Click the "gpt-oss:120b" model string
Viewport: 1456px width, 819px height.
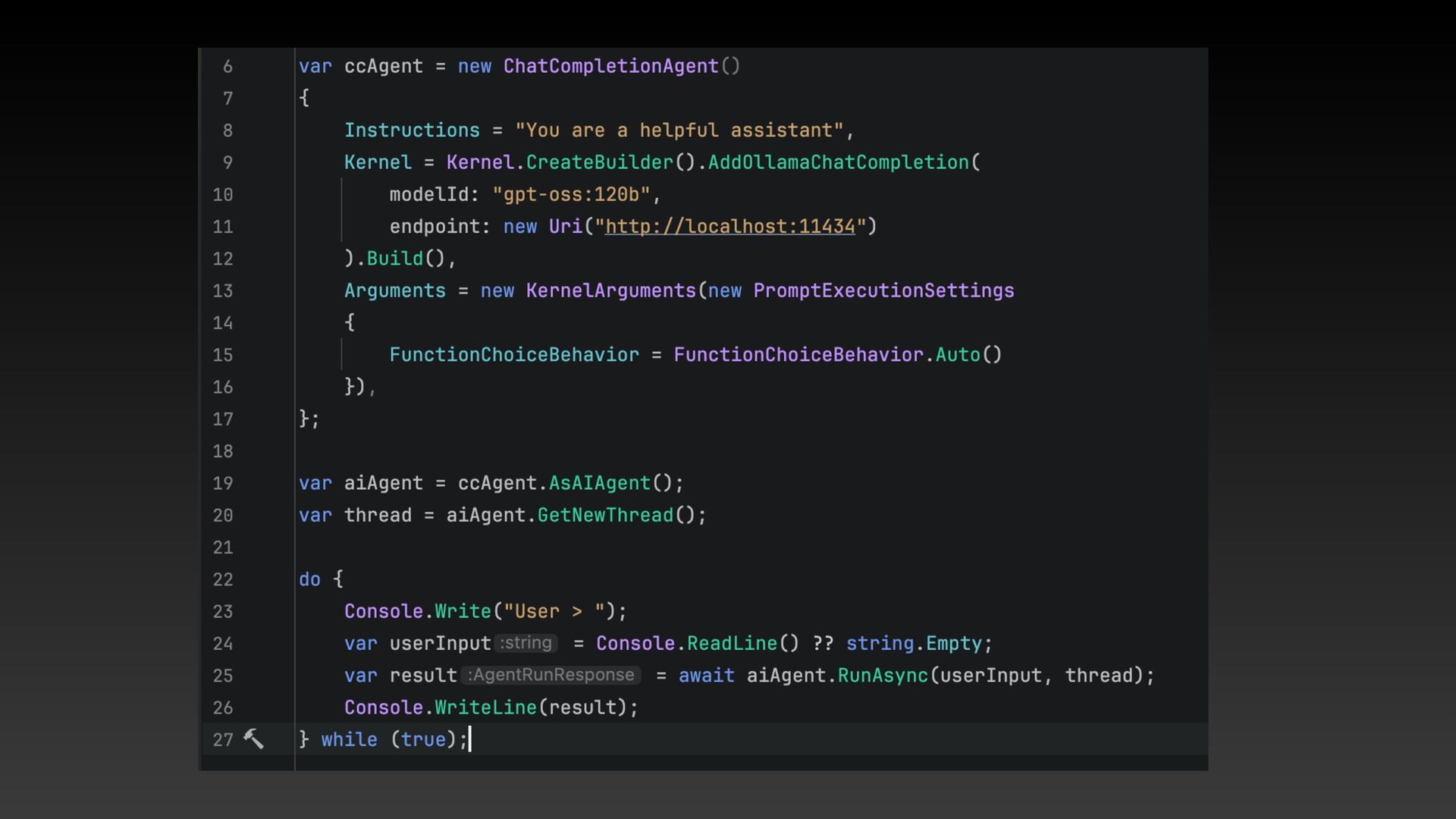571,195
